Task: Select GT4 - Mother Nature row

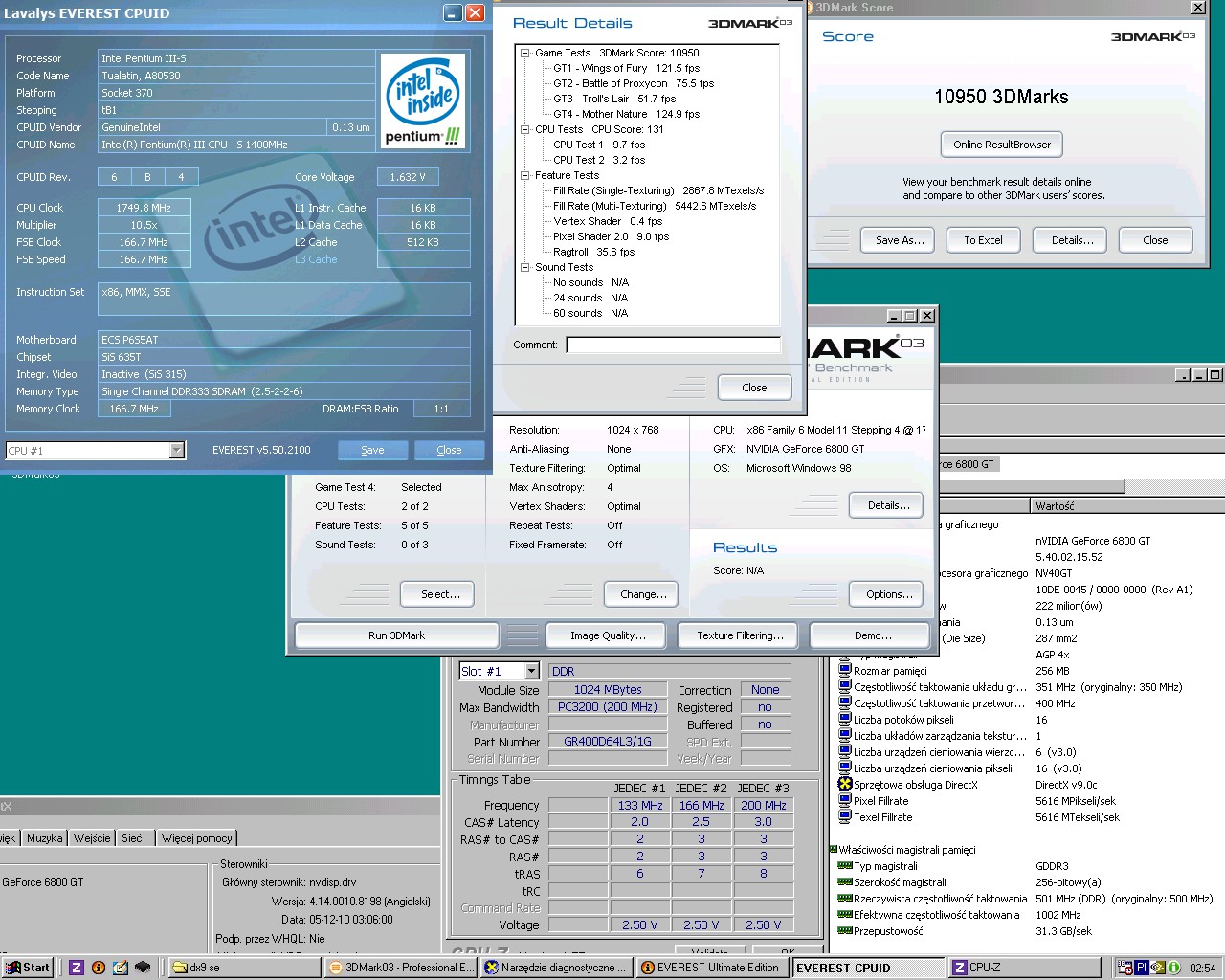Action: click(626, 114)
